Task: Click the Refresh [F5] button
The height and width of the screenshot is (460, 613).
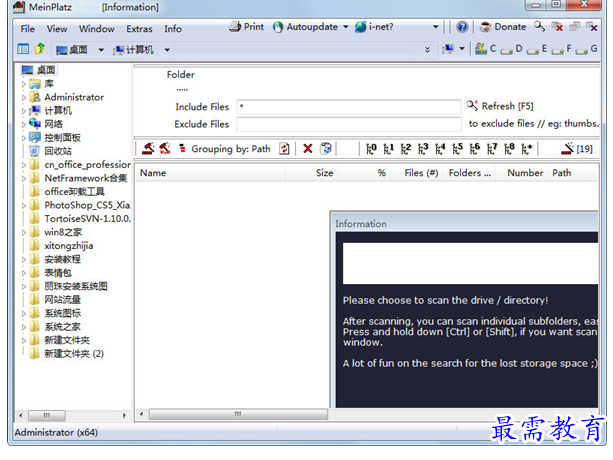Action: (500, 106)
